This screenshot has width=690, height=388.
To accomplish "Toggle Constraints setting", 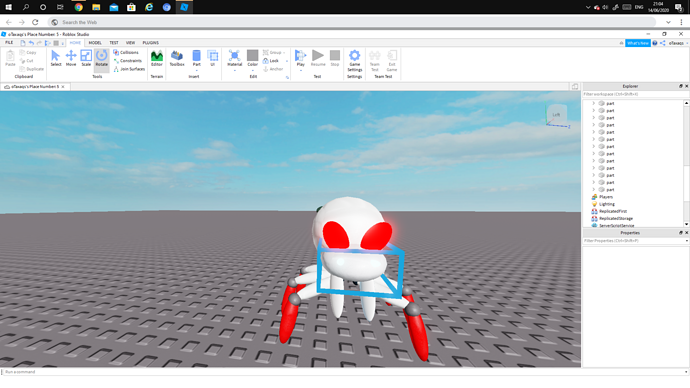I will [x=128, y=61].
